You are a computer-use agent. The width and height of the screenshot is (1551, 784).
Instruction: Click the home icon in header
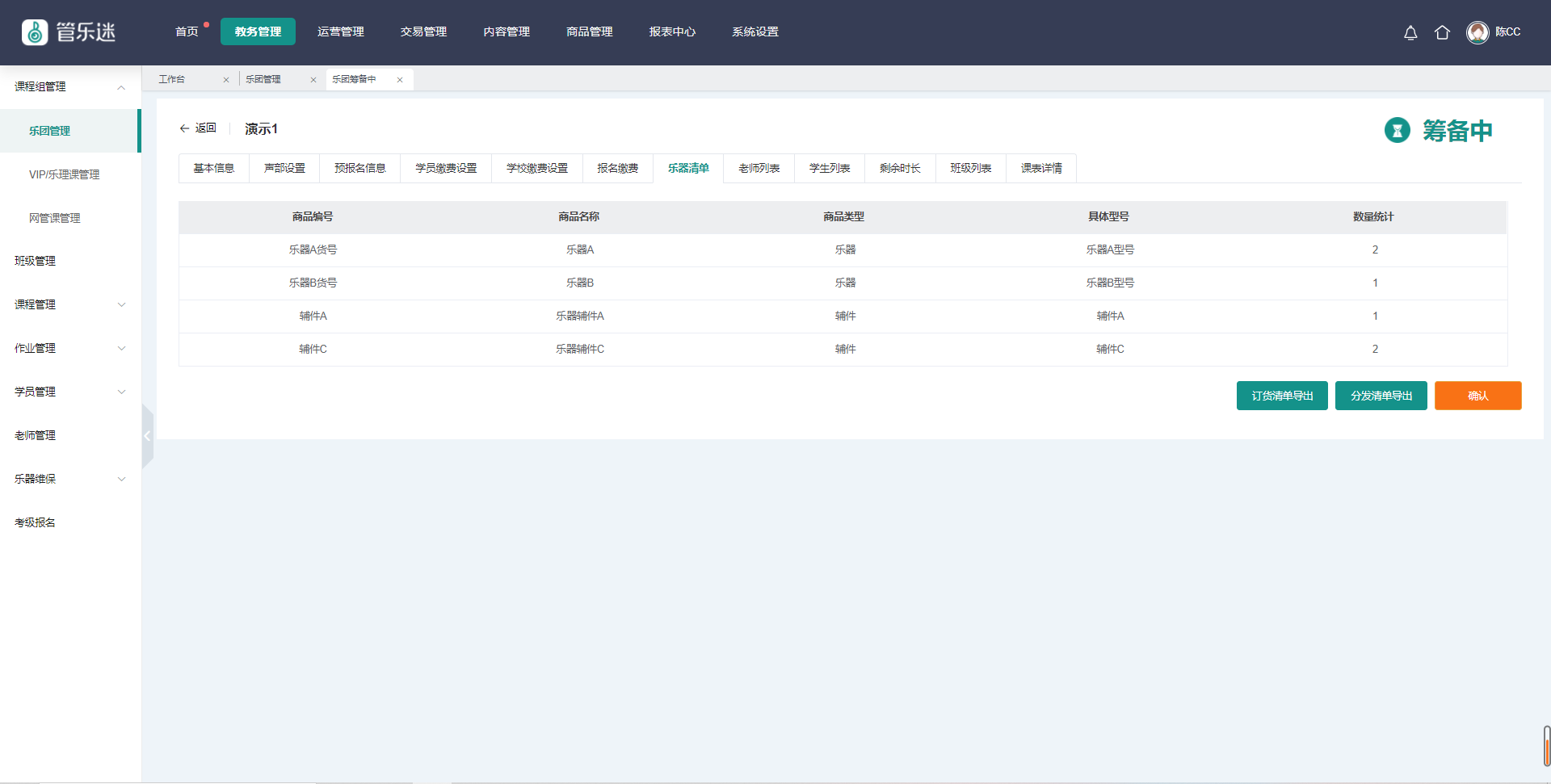[x=1442, y=32]
